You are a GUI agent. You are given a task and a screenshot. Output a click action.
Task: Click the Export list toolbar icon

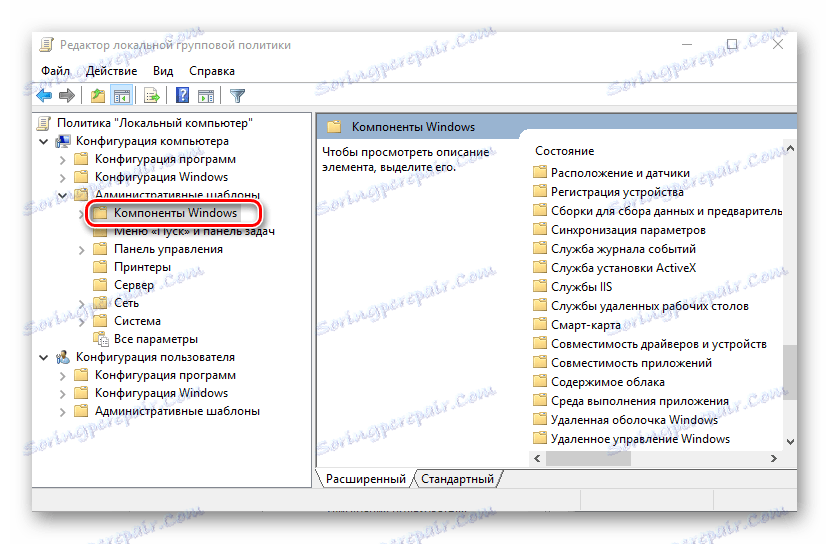tap(152, 96)
